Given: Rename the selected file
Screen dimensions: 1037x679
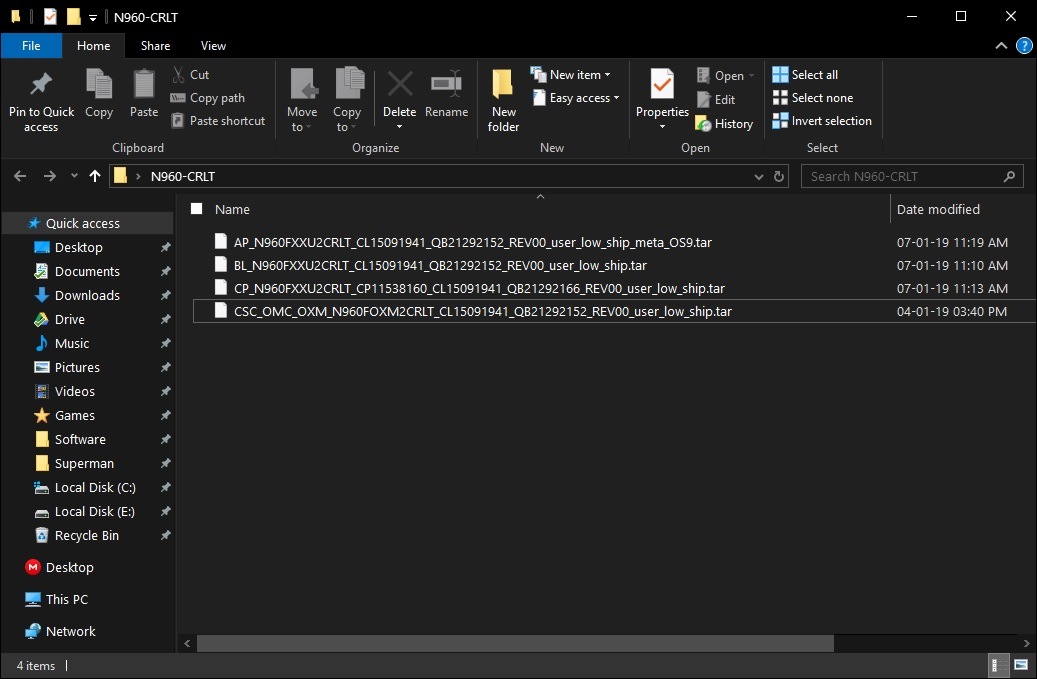Looking at the screenshot, I should pos(446,95).
